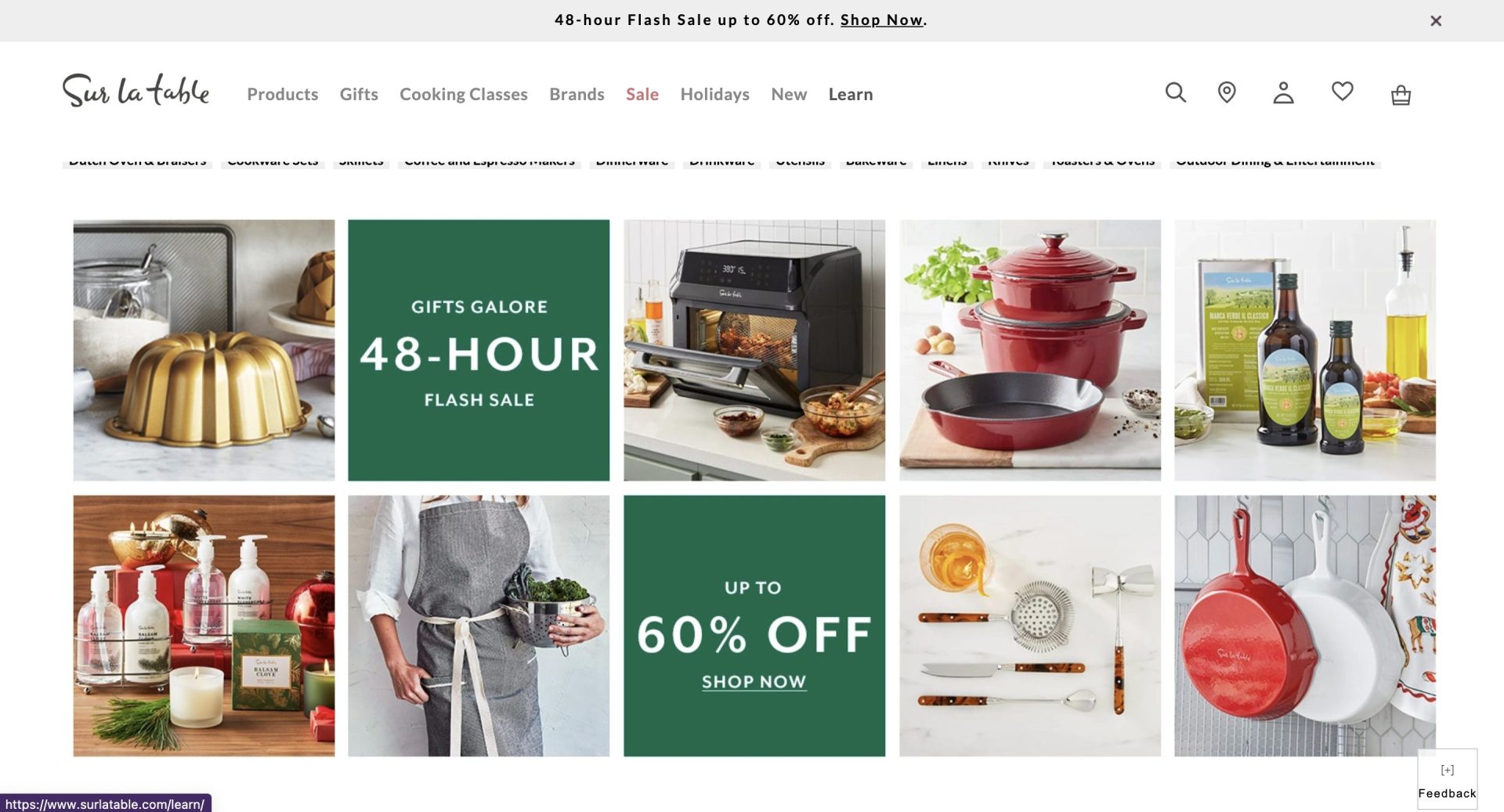The width and height of the screenshot is (1504, 812).
Task: Open the shopping bag icon
Action: coord(1401,94)
